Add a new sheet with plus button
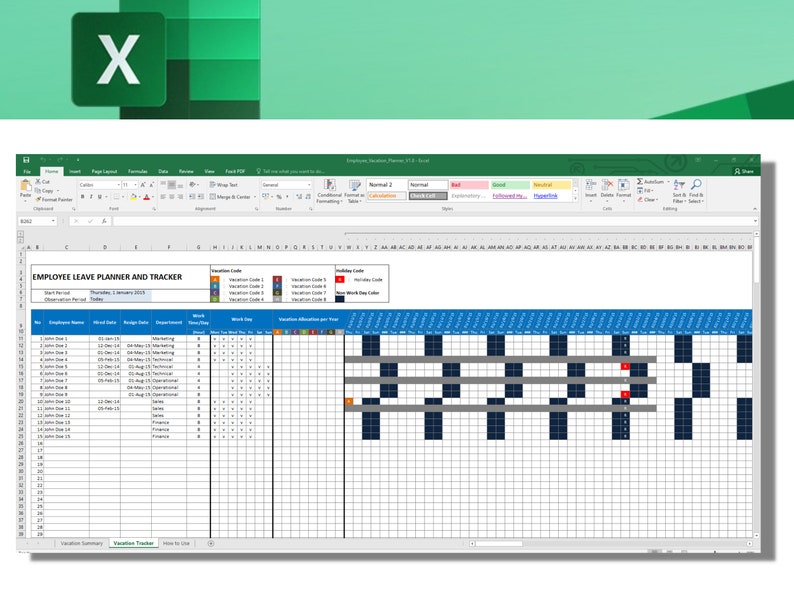The height and width of the screenshot is (596, 794). click(211, 543)
